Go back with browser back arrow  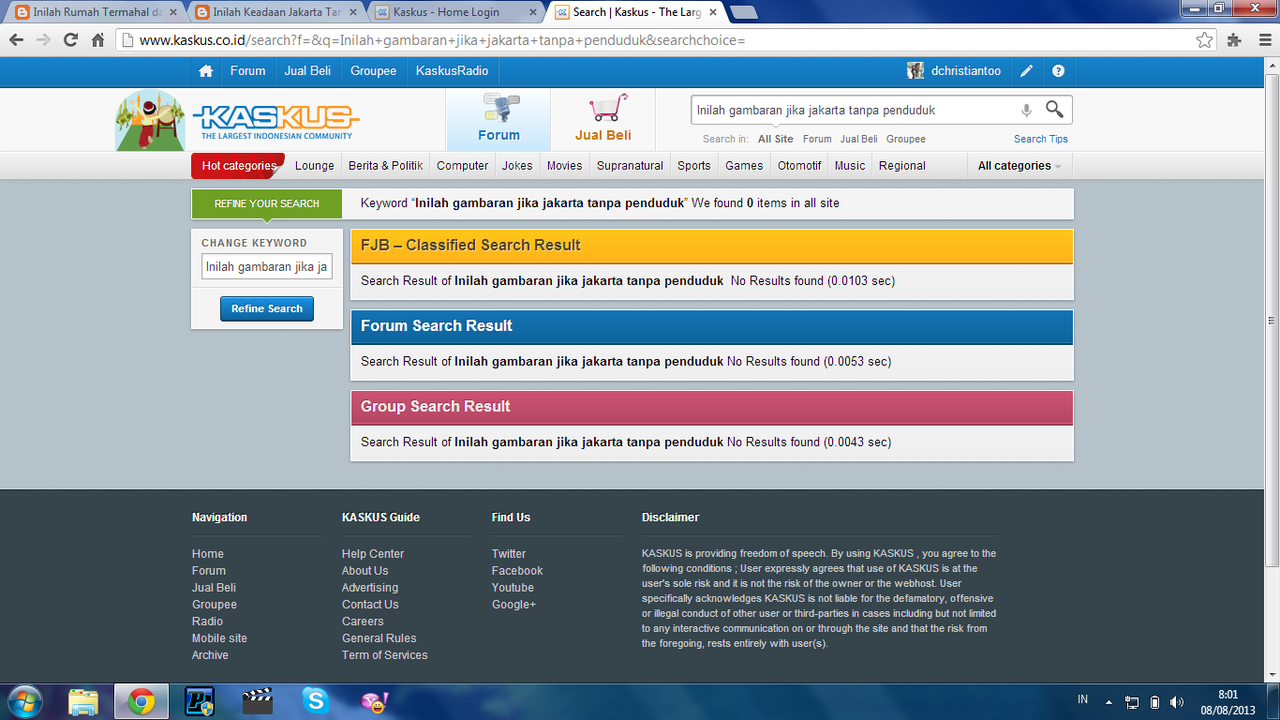pyautogui.click(x=16, y=40)
